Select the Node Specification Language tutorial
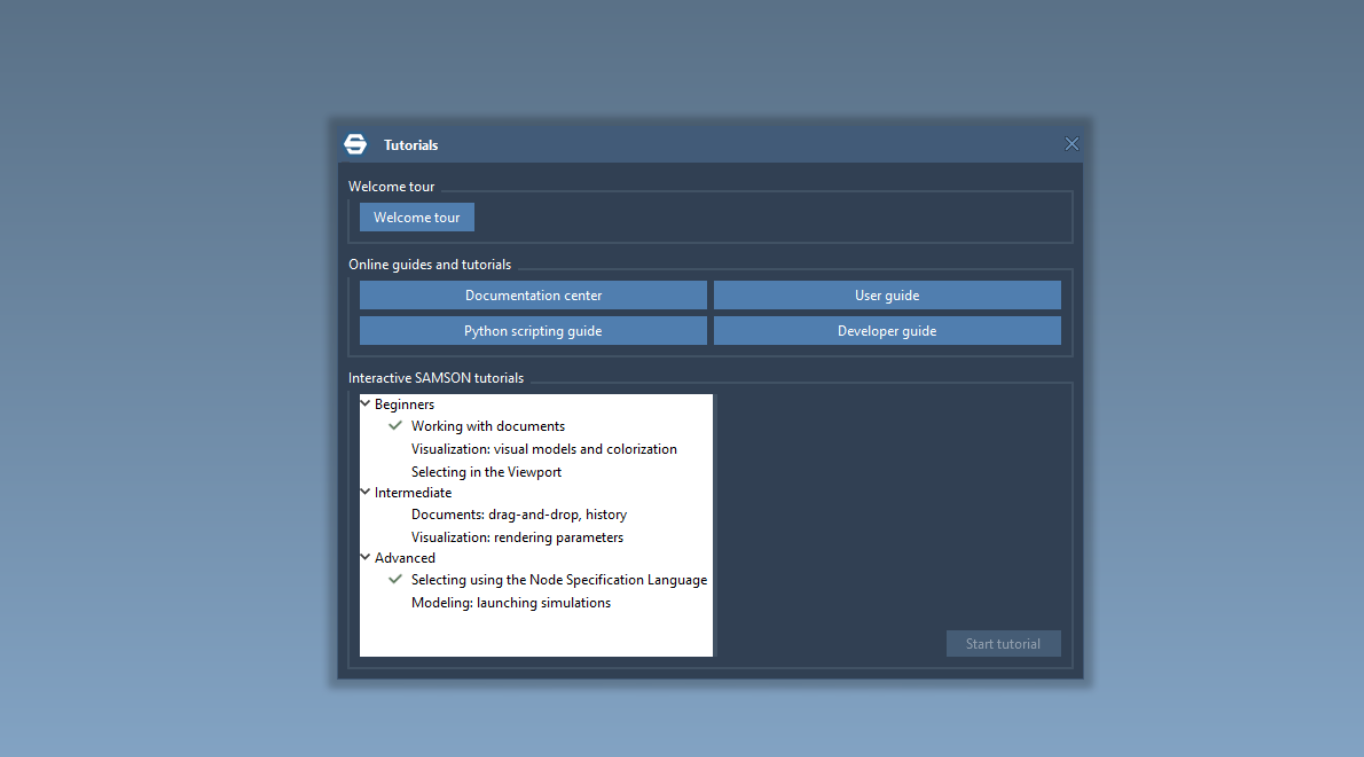 click(559, 580)
